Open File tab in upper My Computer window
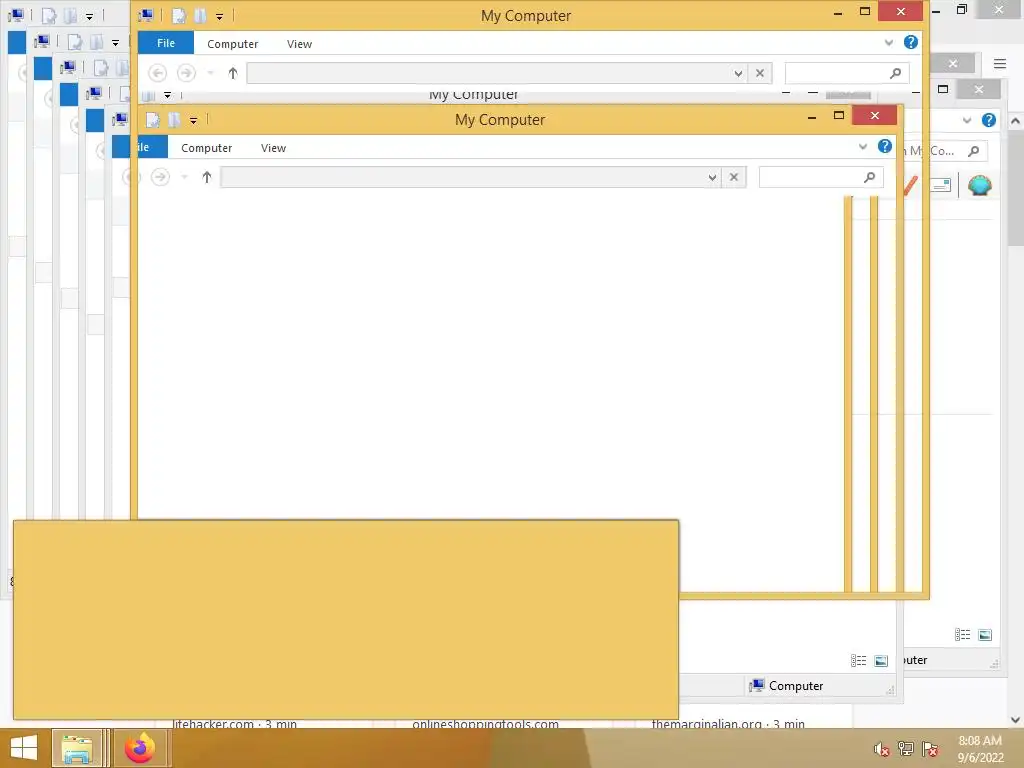Image resolution: width=1024 pixels, height=768 pixels. (166, 43)
